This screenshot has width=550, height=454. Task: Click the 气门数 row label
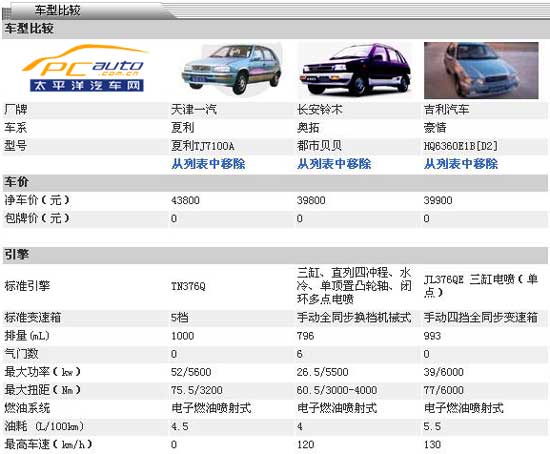[21, 354]
